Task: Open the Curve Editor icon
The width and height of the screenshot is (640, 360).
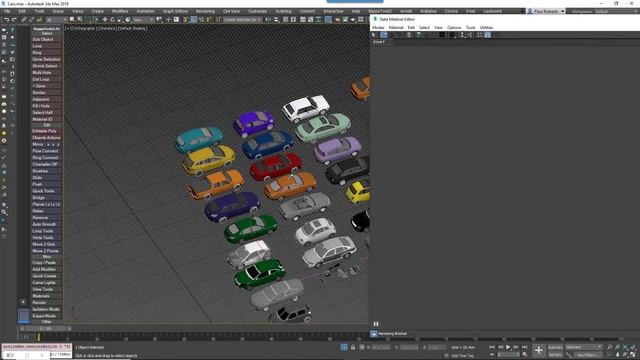Action: (x=310, y=20)
